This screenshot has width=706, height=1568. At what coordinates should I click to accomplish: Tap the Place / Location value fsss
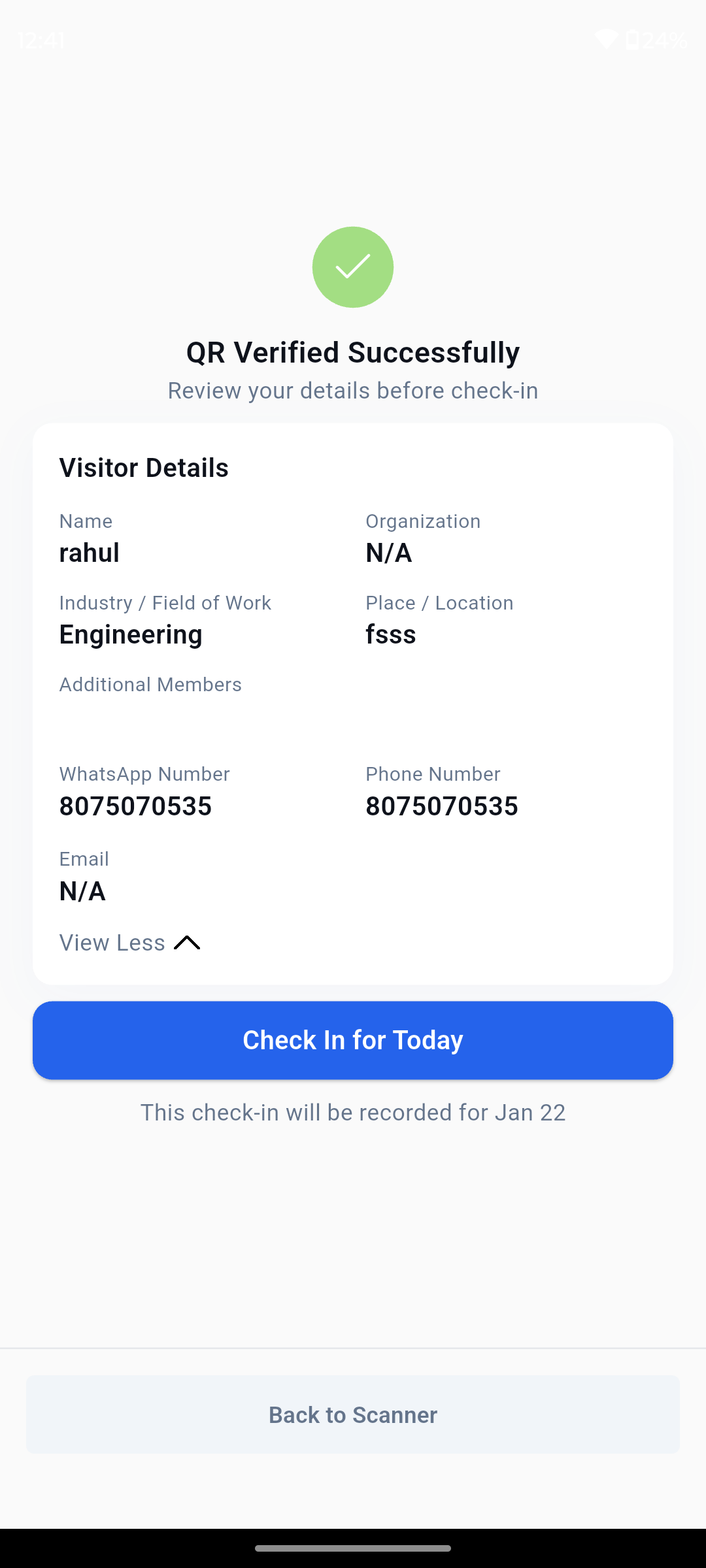391,634
